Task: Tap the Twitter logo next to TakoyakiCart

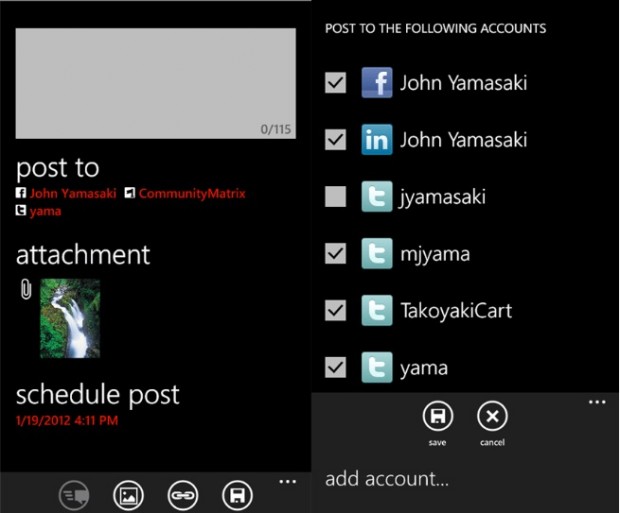Action: (377, 310)
